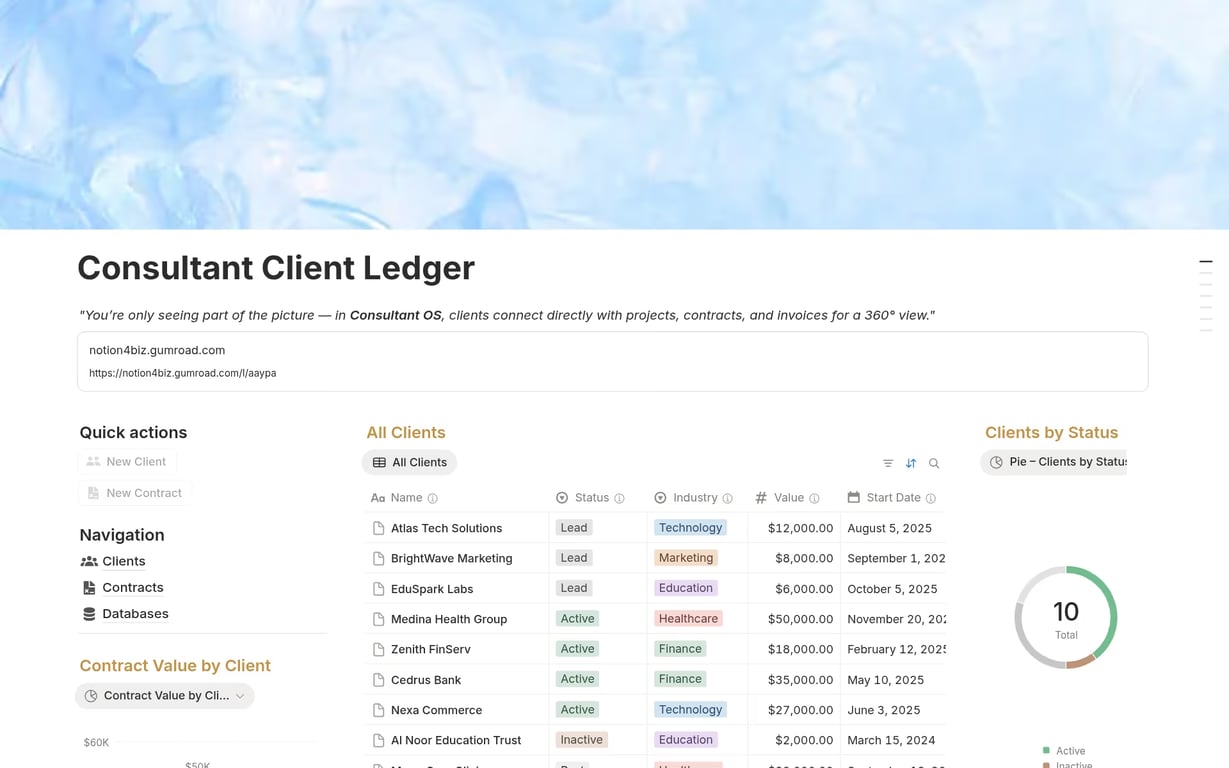The width and height of the screenshot is (1229, 768).
Task: Click the brown Inactive segment of the donut chart
Action: pos(1080,662)
